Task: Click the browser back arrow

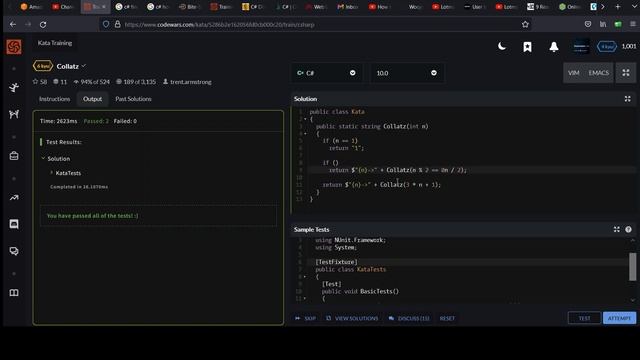Action: click(x=13, y=24)
